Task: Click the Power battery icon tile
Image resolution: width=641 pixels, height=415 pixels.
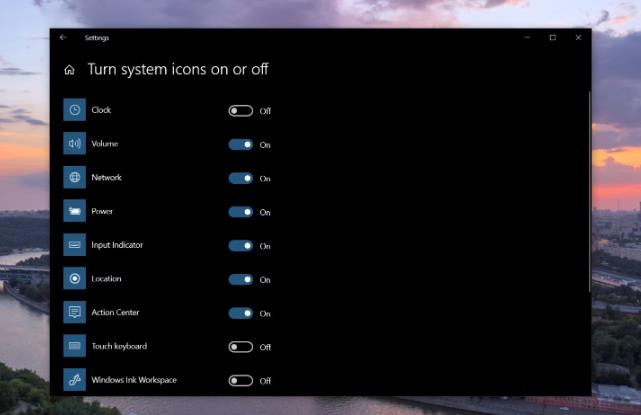Action: (74, 211)
